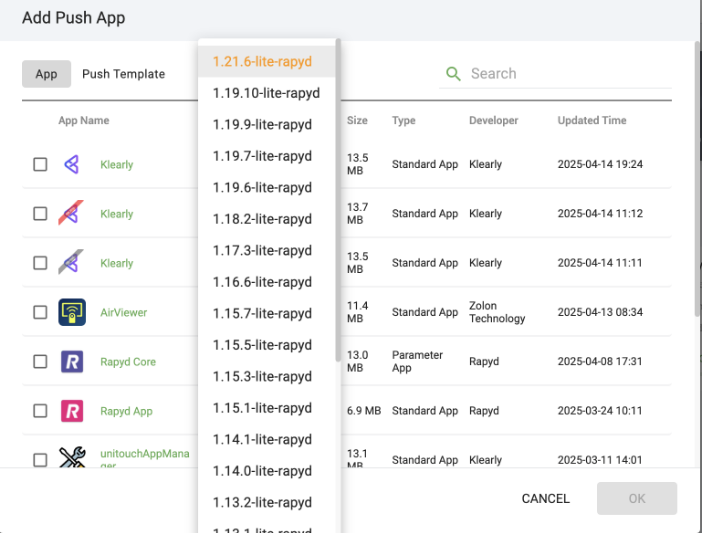Open the Klearly link updated 11:12

pos(117,214)
